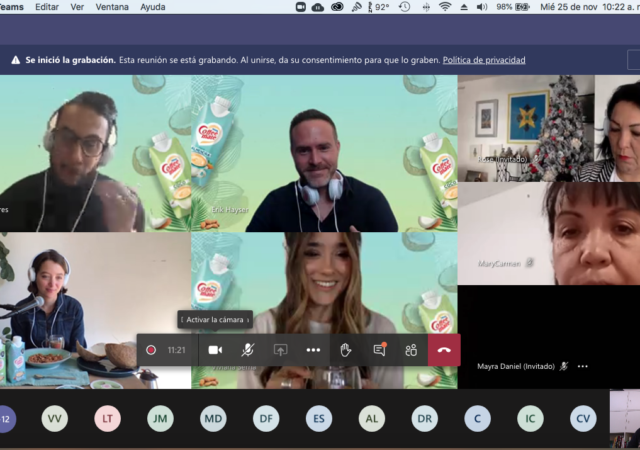Open the share screen tray
This screenshot has width=640, height=450.
pyautogui.click(x=280, y=350)
